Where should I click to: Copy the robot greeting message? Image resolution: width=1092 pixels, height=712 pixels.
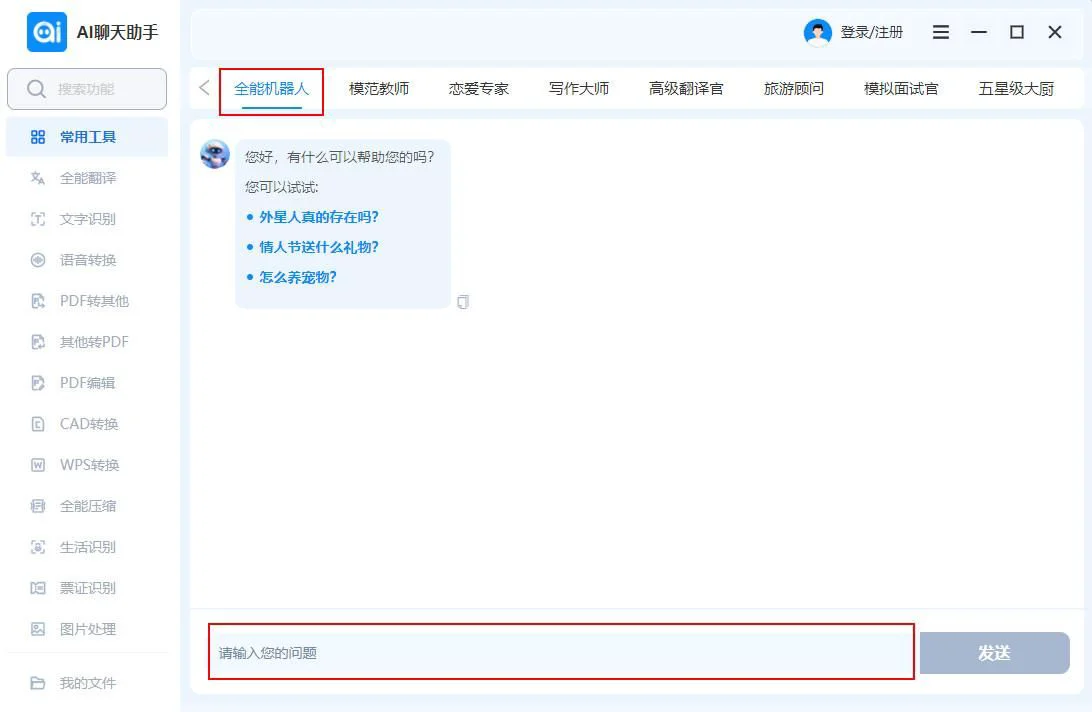click(463, 302)
